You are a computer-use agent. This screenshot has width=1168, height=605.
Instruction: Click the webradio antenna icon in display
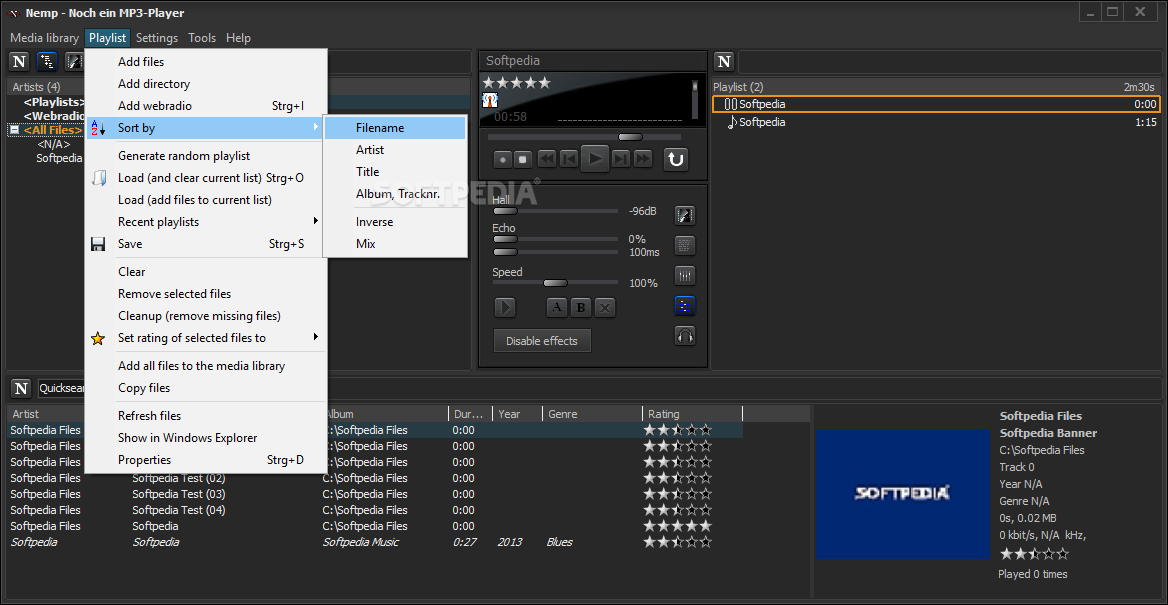tap(490, 99)
